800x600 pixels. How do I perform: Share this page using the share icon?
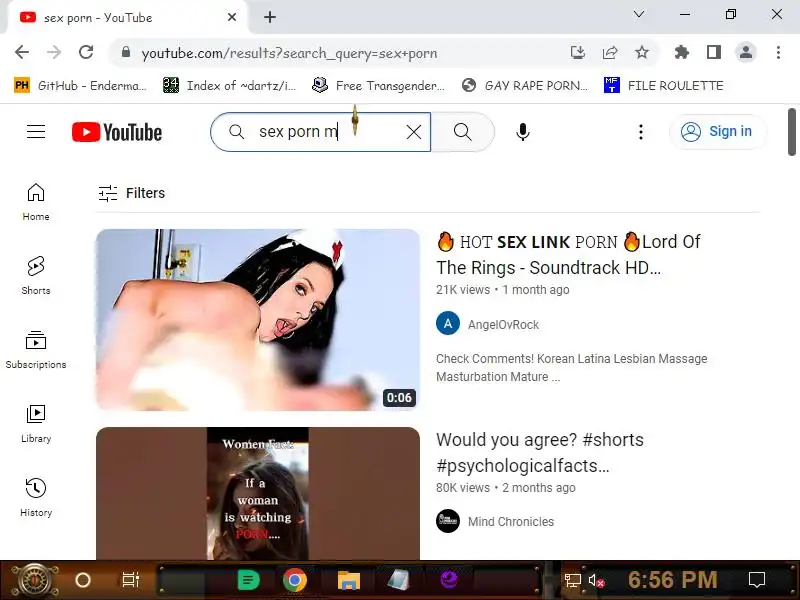pos(610,53)
